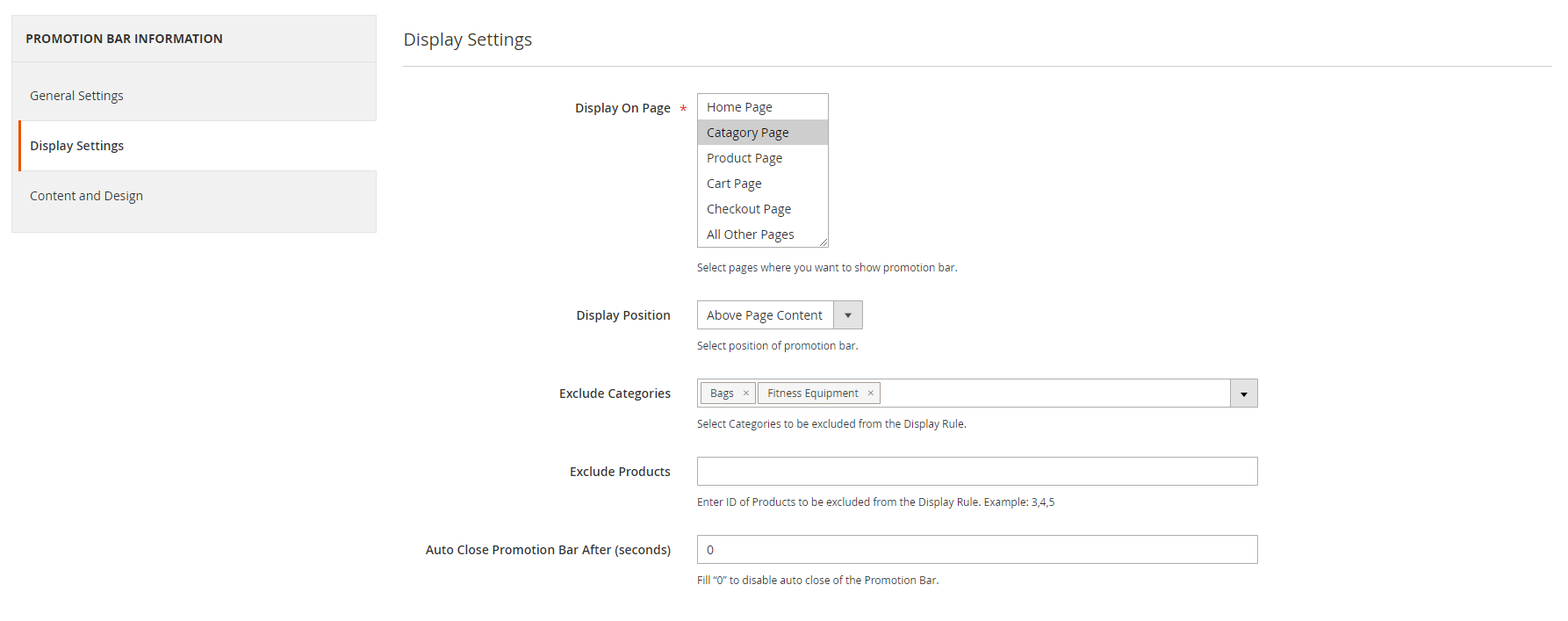
Task: Click the Display Position label
Action: click(x=623, y=315)
